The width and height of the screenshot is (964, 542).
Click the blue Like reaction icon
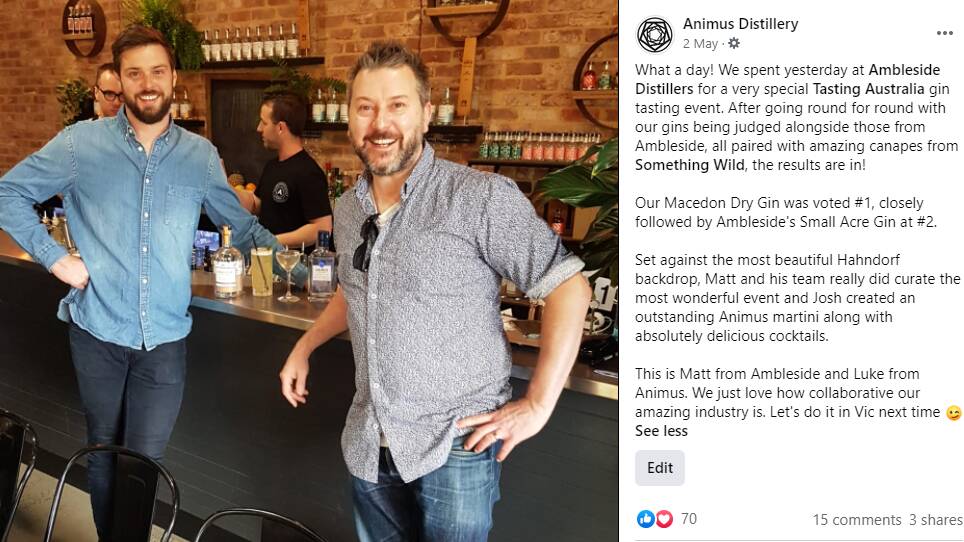pos(645,519)
